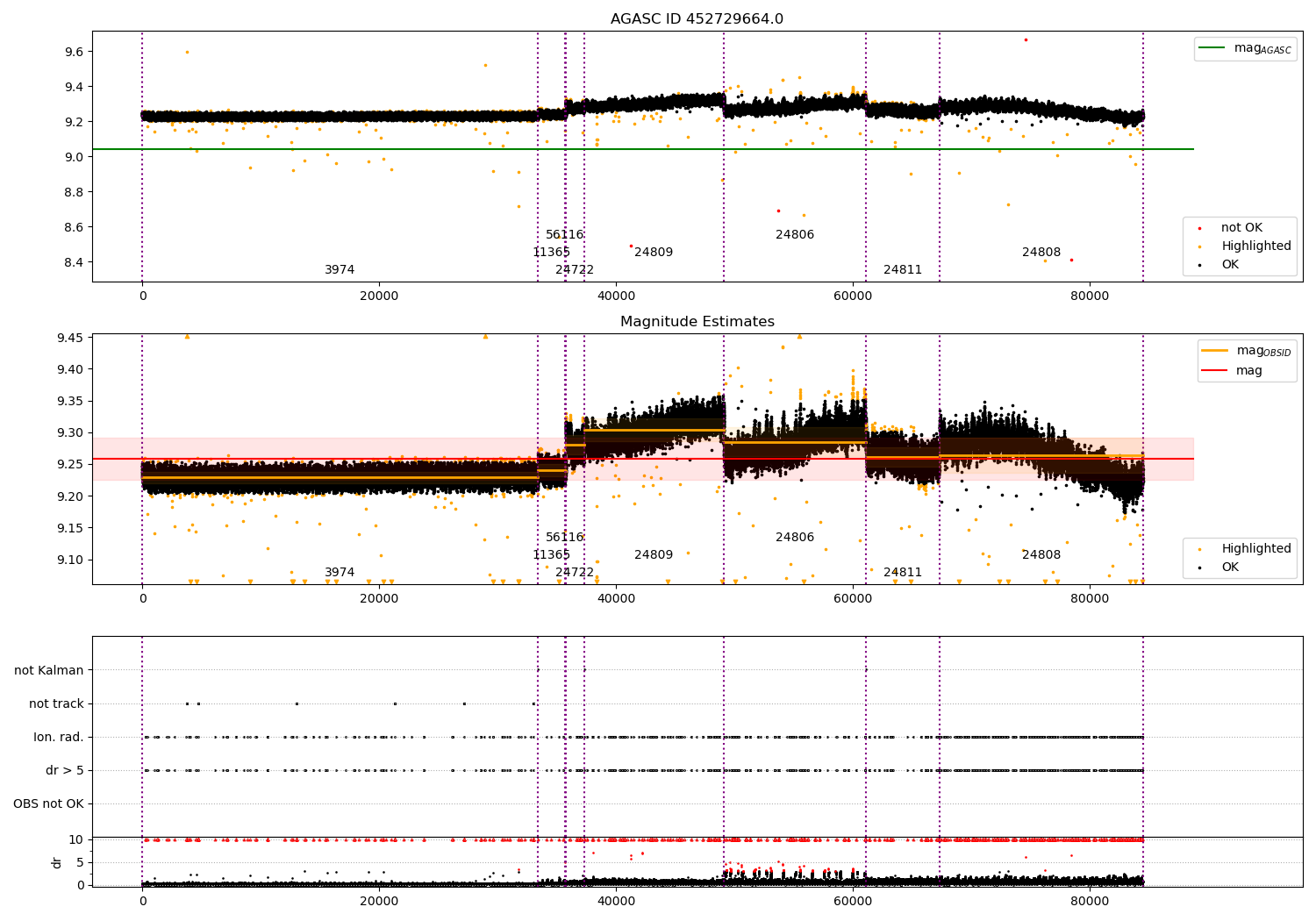Click the 'OBS not OK' axis label
The height and width of the screenshot is (921, 1316).
(49, 803)
